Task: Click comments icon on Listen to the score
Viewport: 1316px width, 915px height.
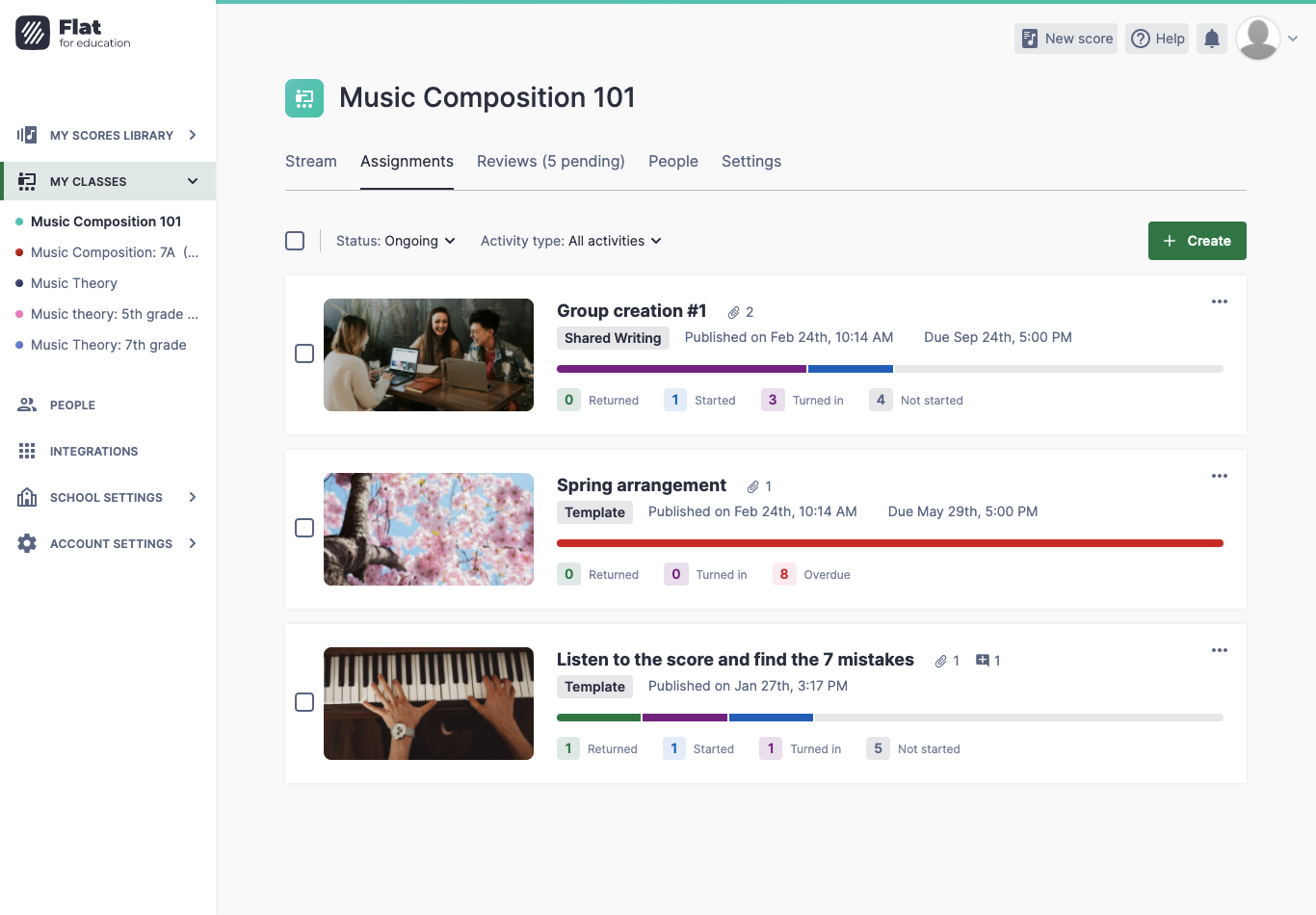Action: pos(983,660)
